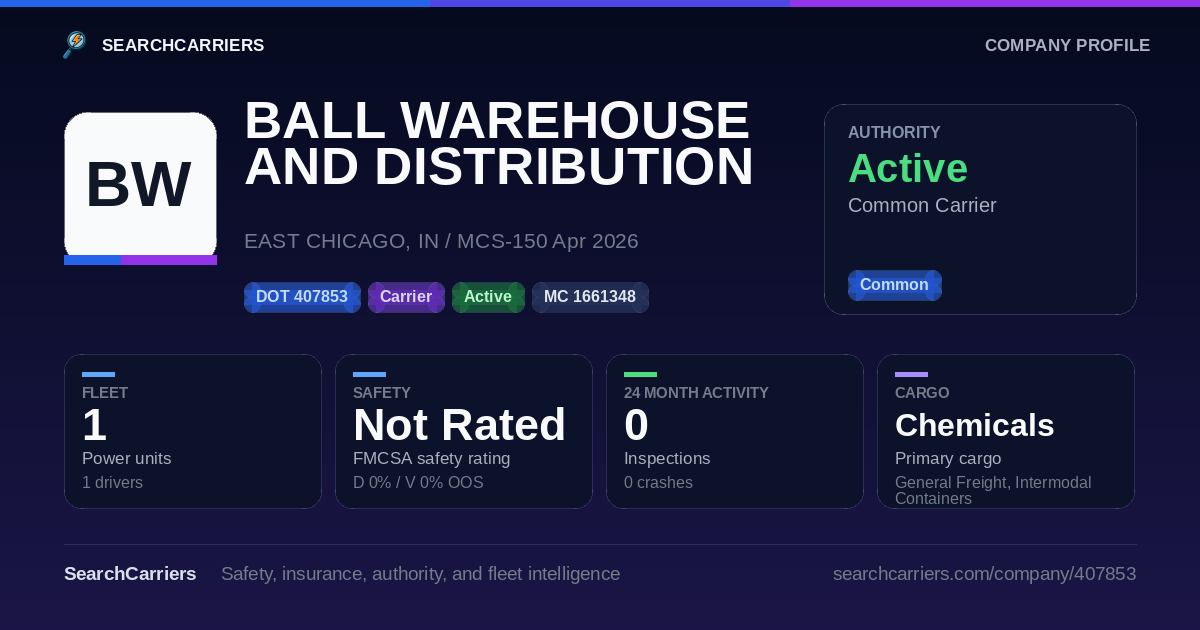The height and width of the screenshot is (630, 1200).
Task: Click the 24 MONTH ACTIVITY label
Action: 696,393
